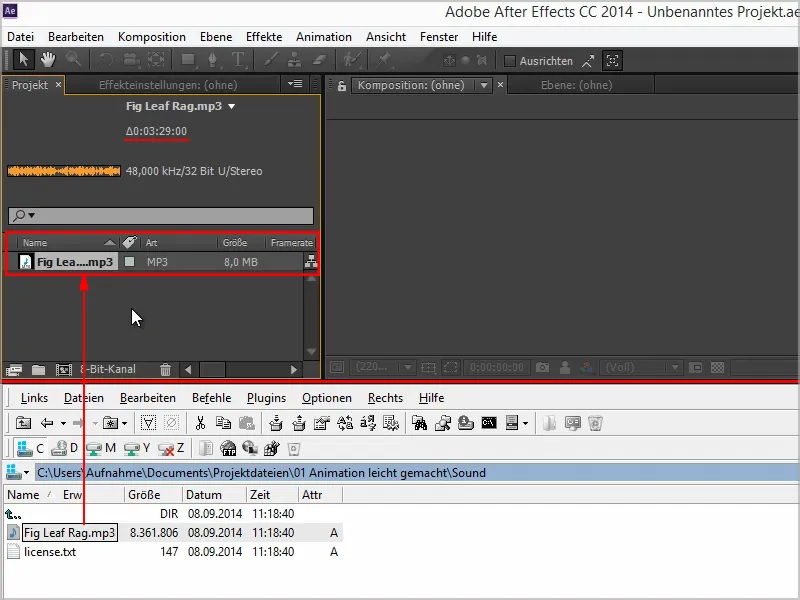Toggle the snap collapsed-compositions icon

(612, 61)
